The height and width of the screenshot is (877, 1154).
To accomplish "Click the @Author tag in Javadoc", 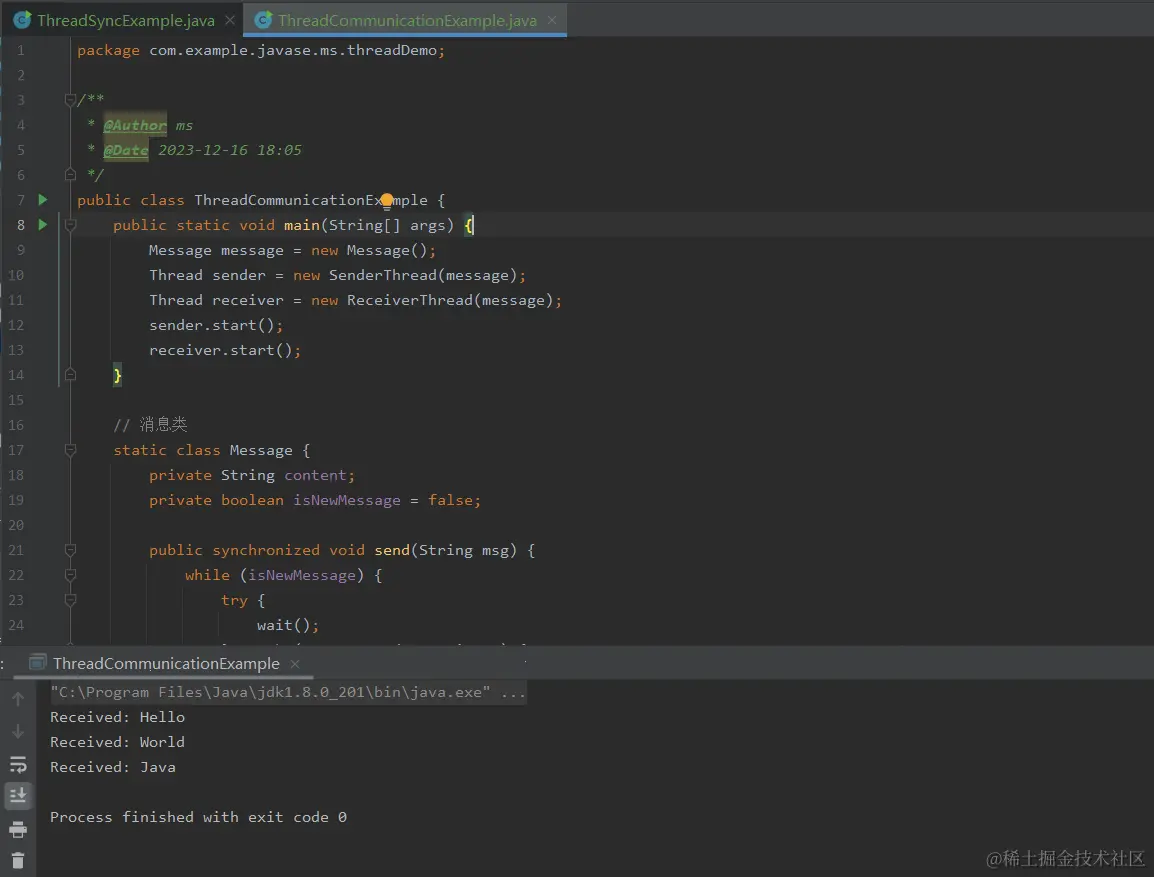I will [135, 125].
